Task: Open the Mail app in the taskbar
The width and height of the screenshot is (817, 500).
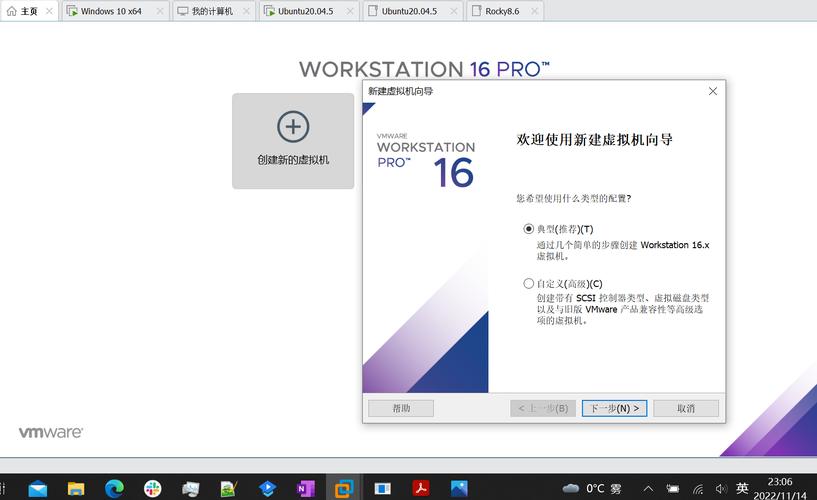Action: pos(38,489)
